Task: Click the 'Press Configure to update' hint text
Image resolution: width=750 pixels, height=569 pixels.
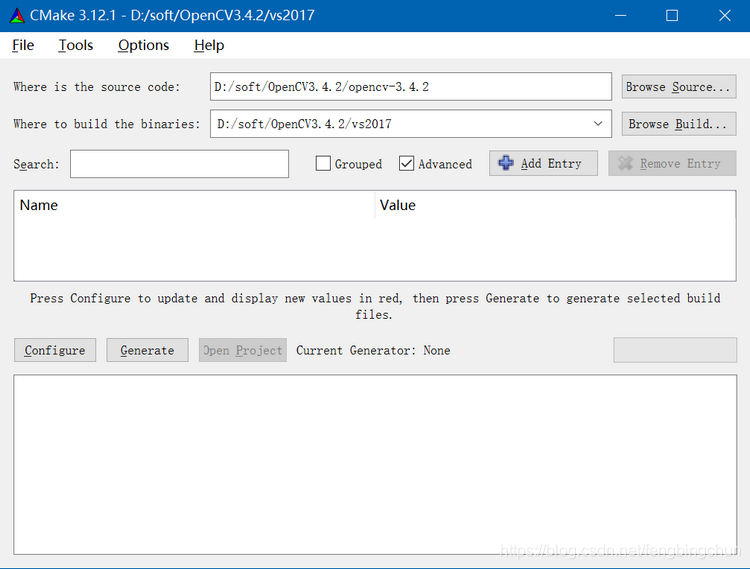Action: coord(375,306)
